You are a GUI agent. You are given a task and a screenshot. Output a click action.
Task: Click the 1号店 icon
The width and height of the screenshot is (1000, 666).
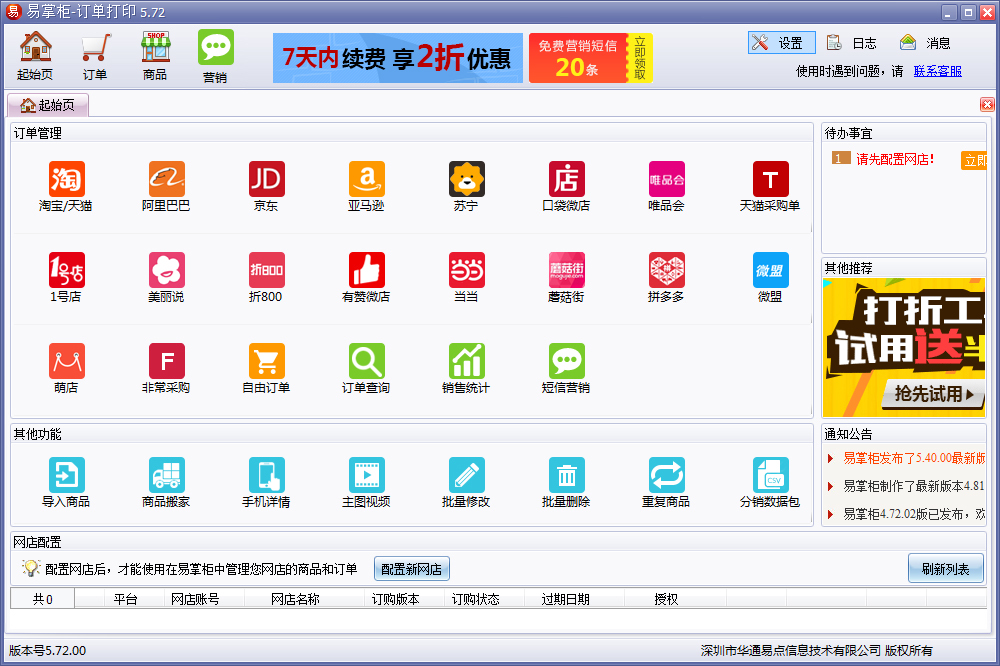(x=66, y=277)
